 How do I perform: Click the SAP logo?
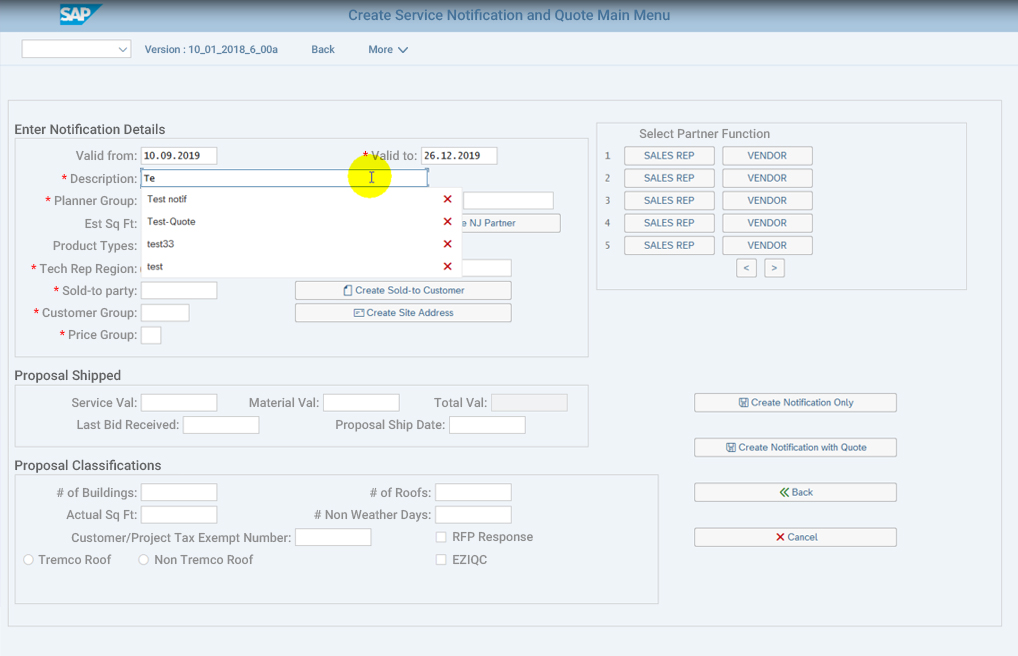tap(80, 15)
